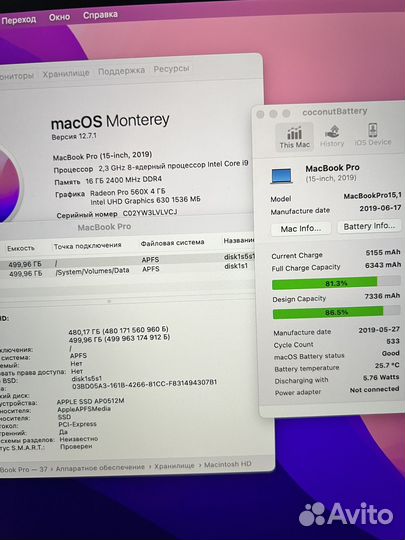
Task: Click the Файловая система column header
Action: click(x=172, y=243)
